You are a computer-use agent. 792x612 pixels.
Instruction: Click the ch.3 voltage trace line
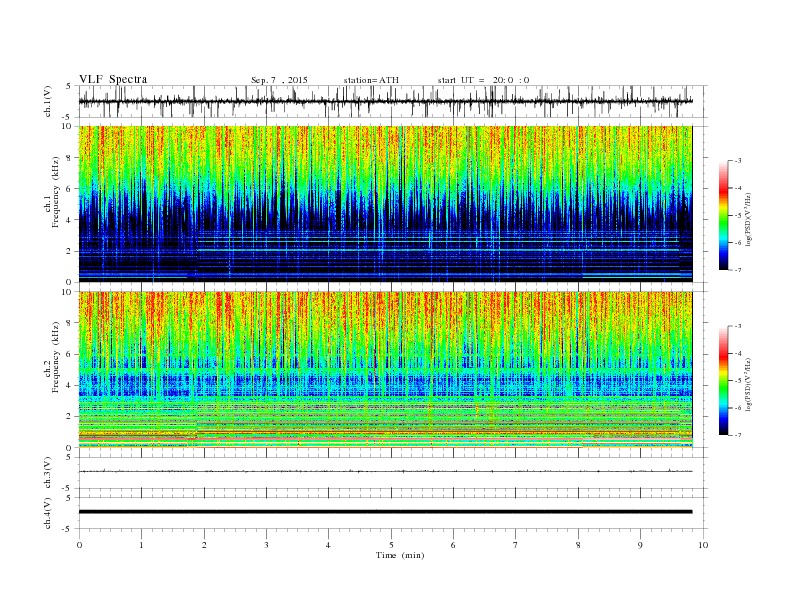coord(385,472)
